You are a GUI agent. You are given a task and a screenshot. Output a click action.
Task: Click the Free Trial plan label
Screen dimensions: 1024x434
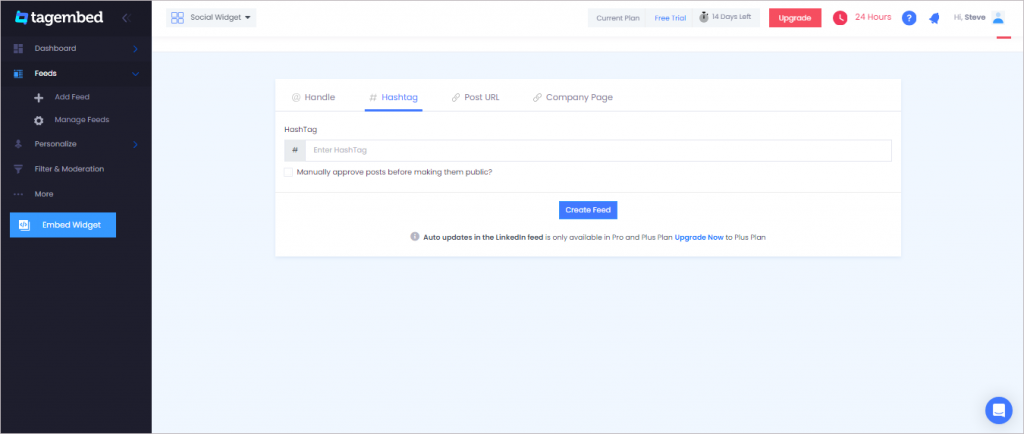670,18
